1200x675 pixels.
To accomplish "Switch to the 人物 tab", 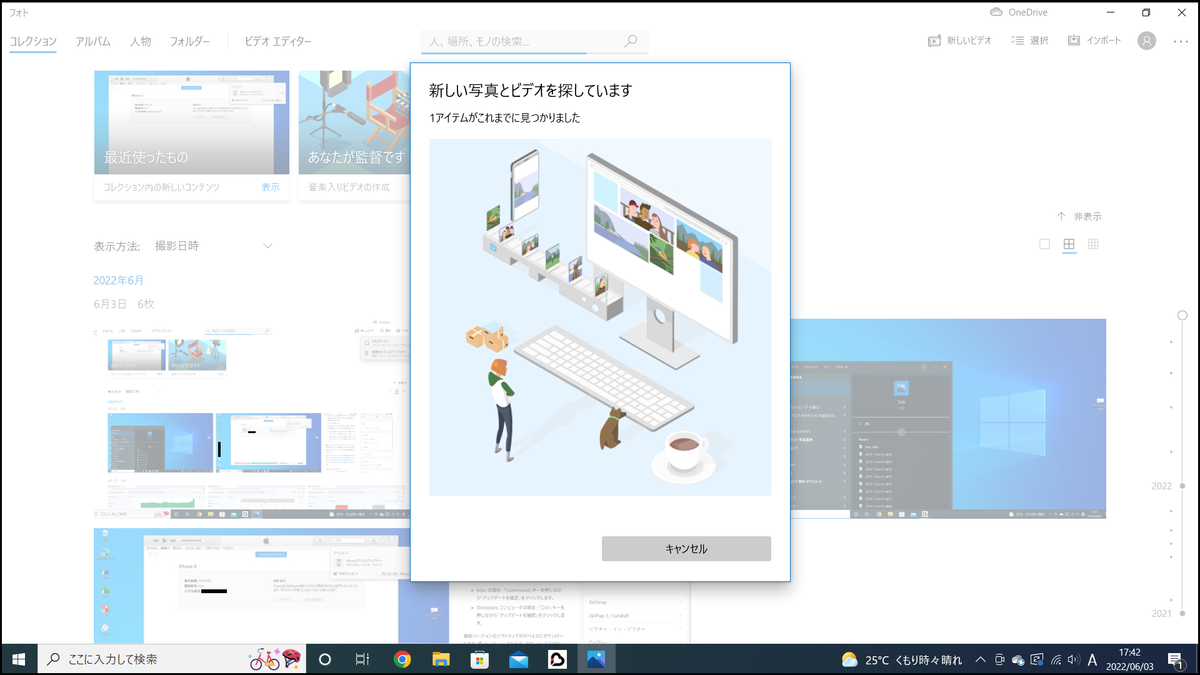I will click(x=140, y=41).
